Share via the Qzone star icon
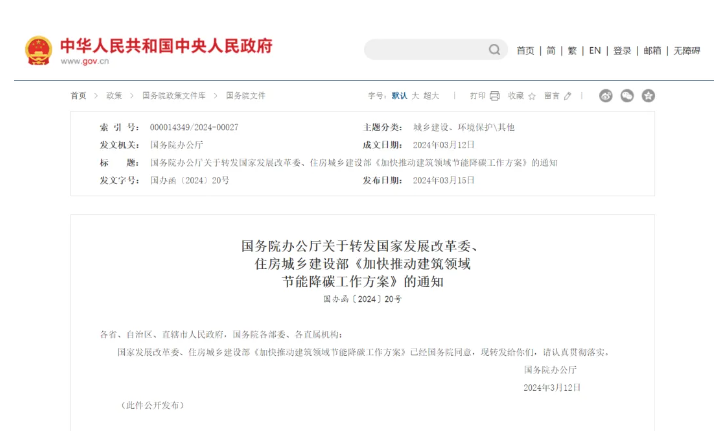This screenshot has height=448, width=725. [x=648, y=96]
